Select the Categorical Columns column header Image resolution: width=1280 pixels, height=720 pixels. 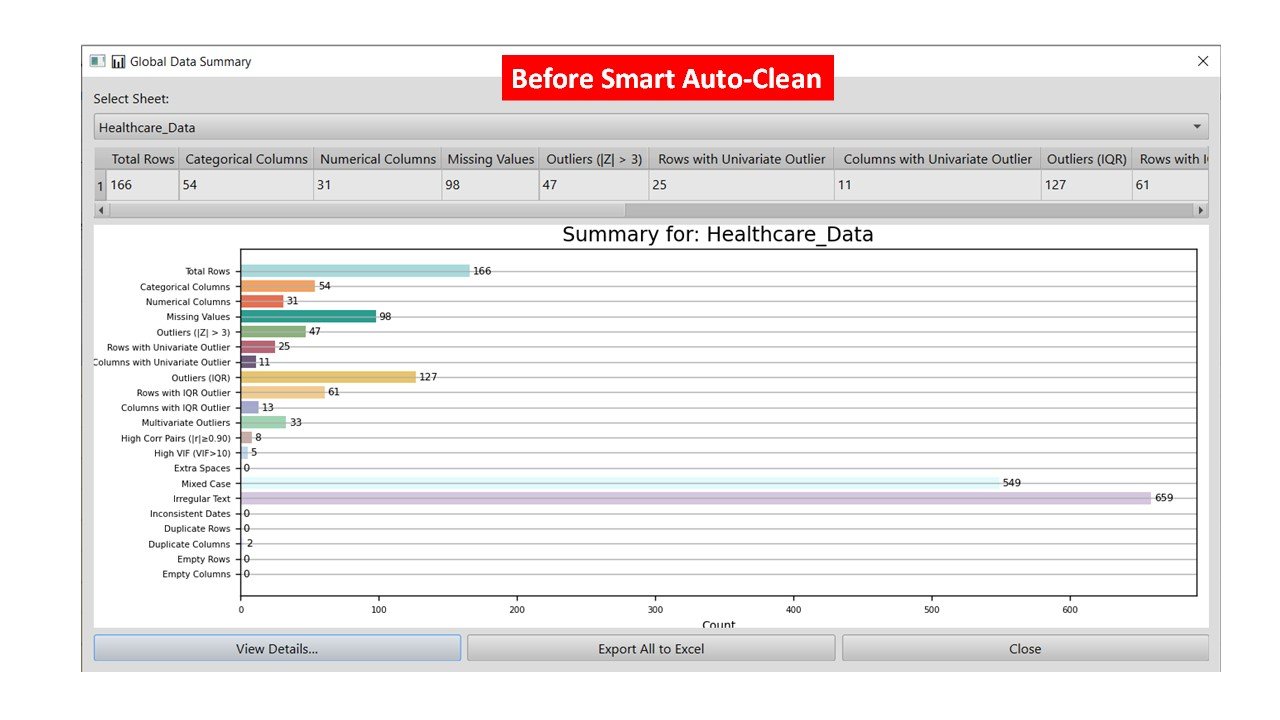pos(246,159)
